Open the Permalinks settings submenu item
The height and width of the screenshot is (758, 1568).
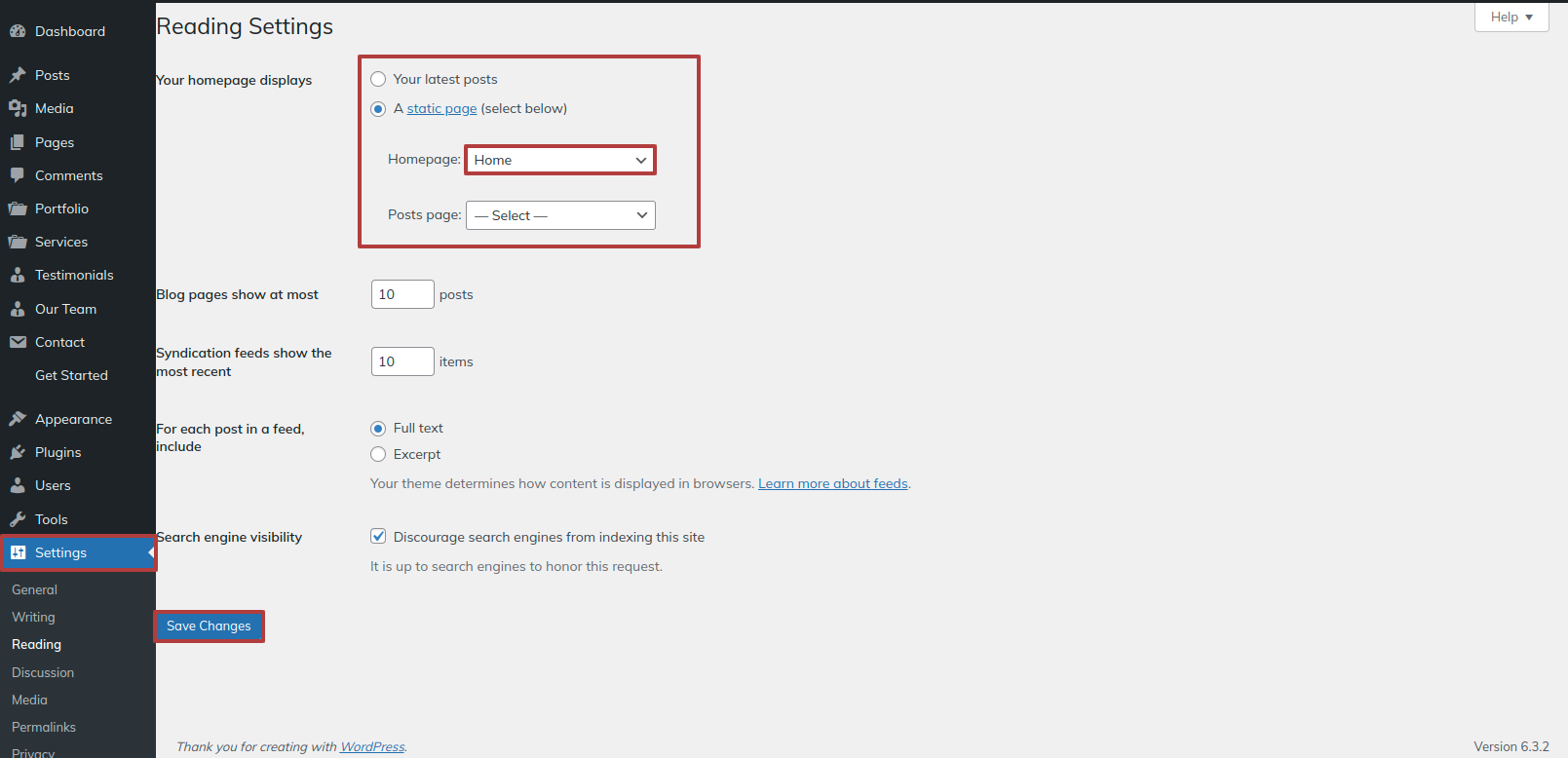(44, 727)
